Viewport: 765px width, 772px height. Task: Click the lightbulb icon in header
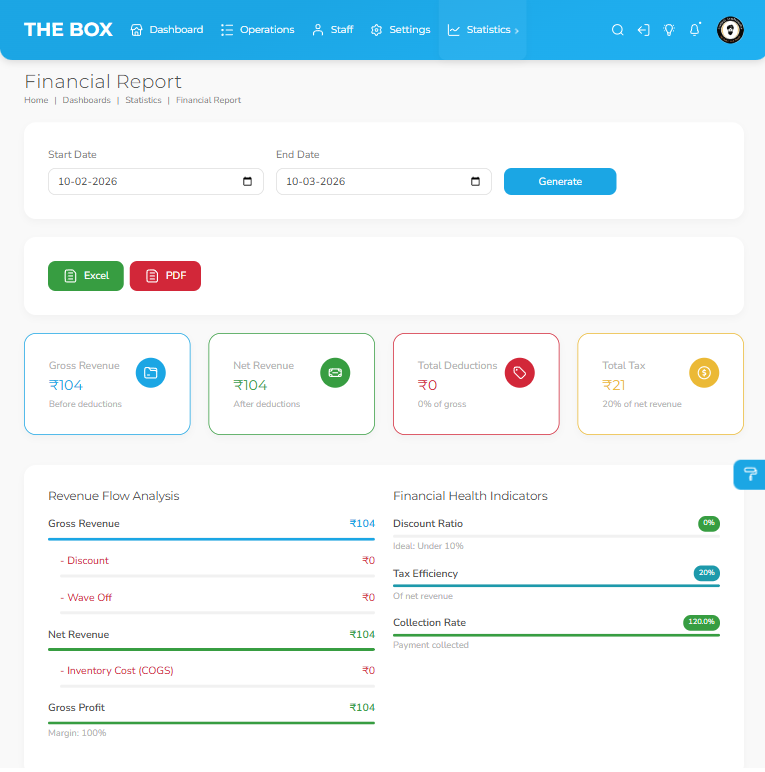pyautogui.click(x=669, y=30)
